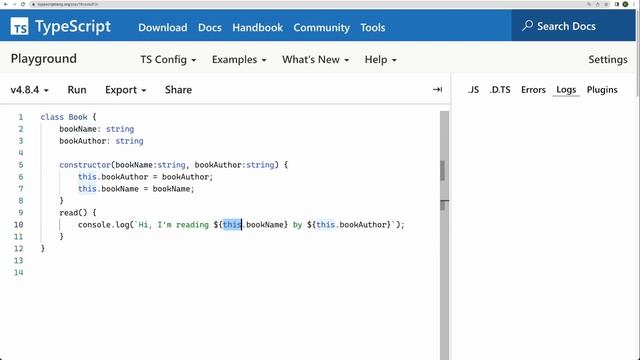Screen dimensions: 640x360
Task: Open playground Settings
Action: pyautogui.click(x=608, y=60)
